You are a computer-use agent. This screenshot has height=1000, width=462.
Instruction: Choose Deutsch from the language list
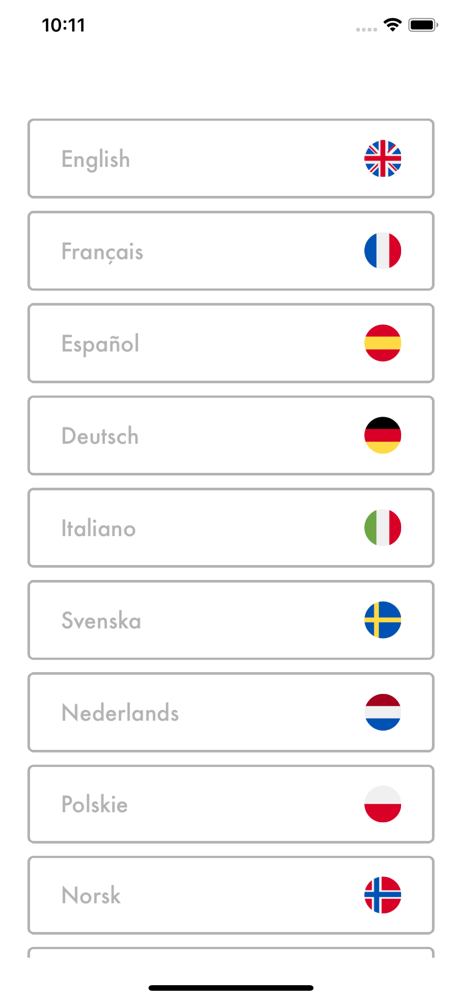[231, 435]
